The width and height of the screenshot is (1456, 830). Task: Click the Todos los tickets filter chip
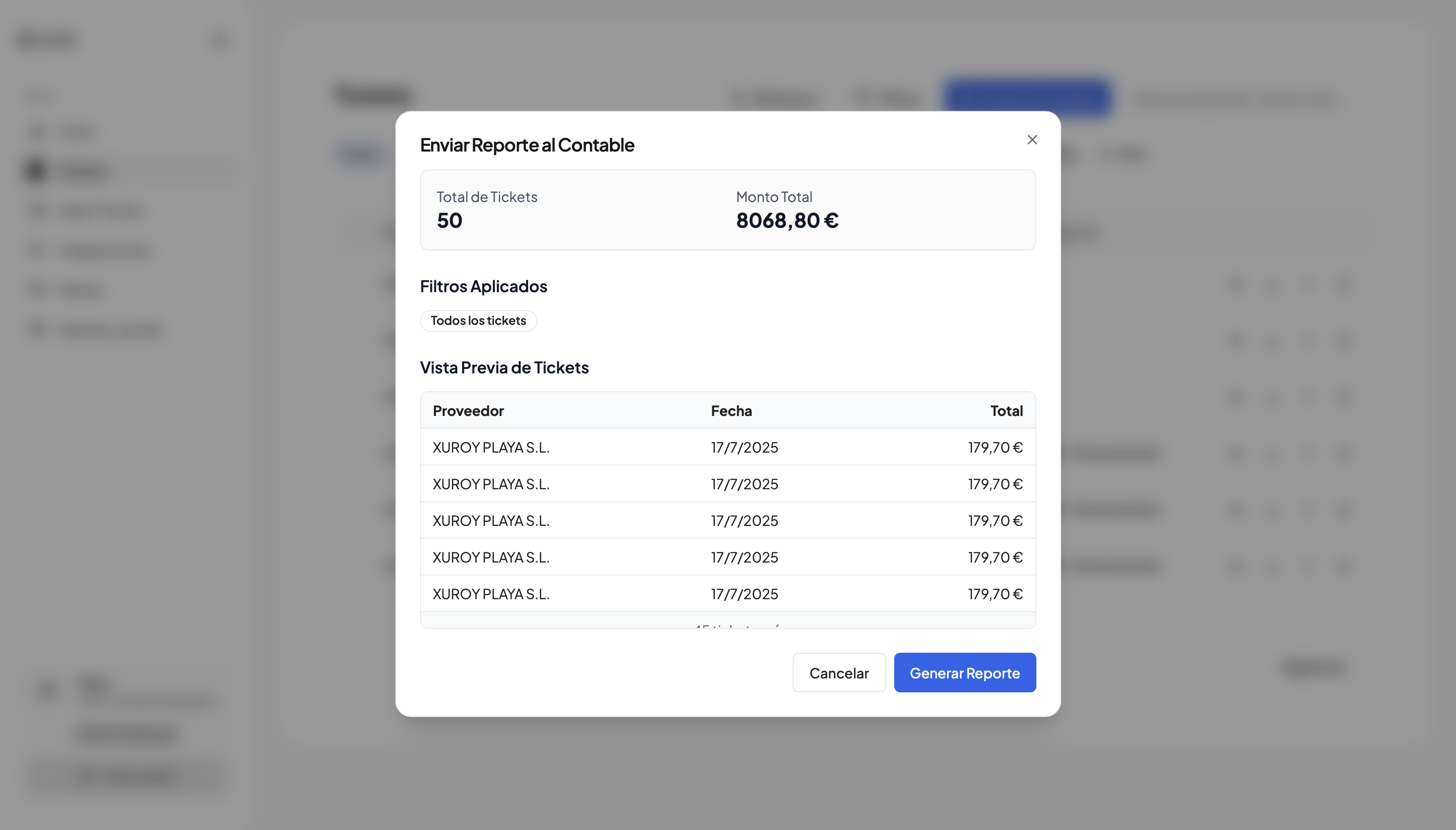click(478, 320)
